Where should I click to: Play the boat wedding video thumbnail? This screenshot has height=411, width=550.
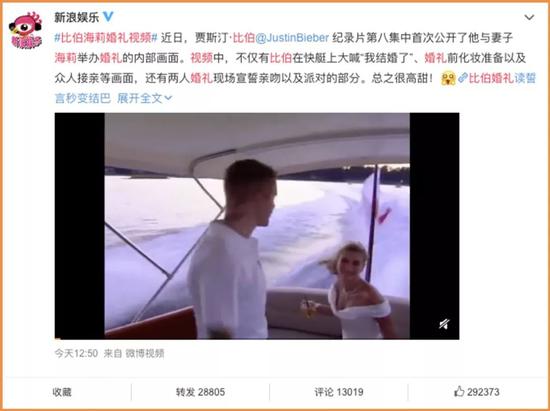click(257, 226)
